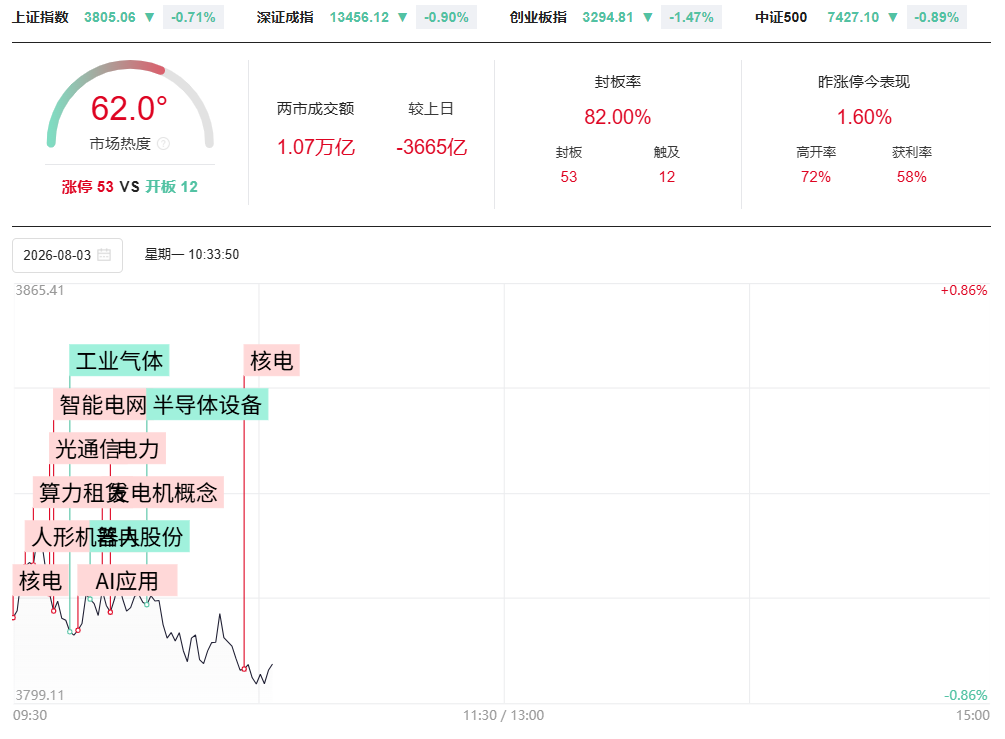1005x739 pixels.
Task: Select the 半导体设备 sector label
Action: (207, 404)
